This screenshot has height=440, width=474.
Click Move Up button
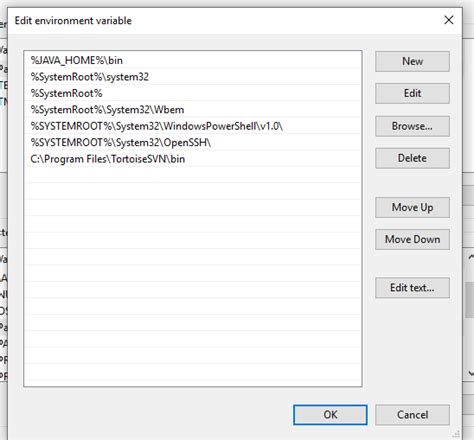(412, 207)
